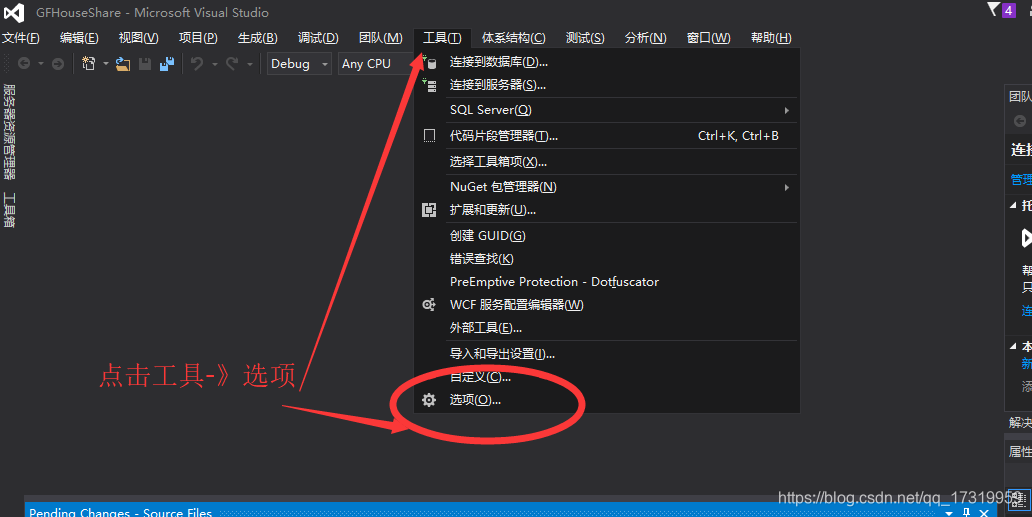Click the notifications flag icon
Image resolution: width=1032 pixels, height=517 pixels.
(993, 9)
